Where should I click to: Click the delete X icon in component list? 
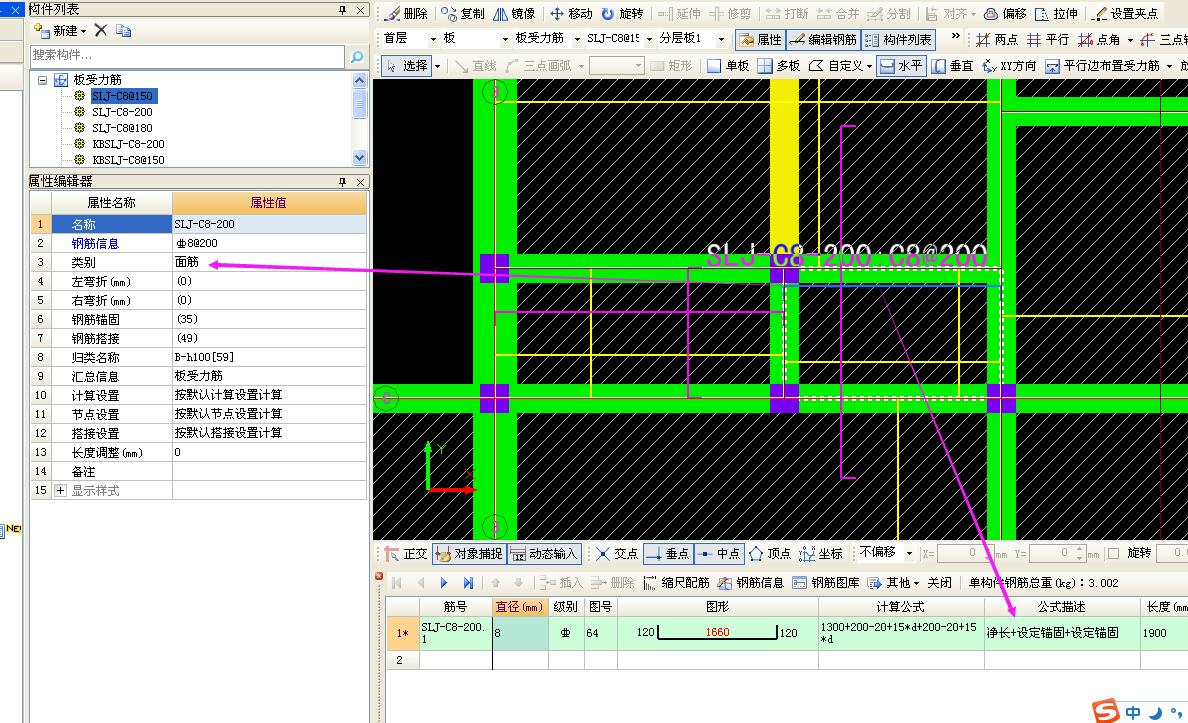tap(101, 30)
